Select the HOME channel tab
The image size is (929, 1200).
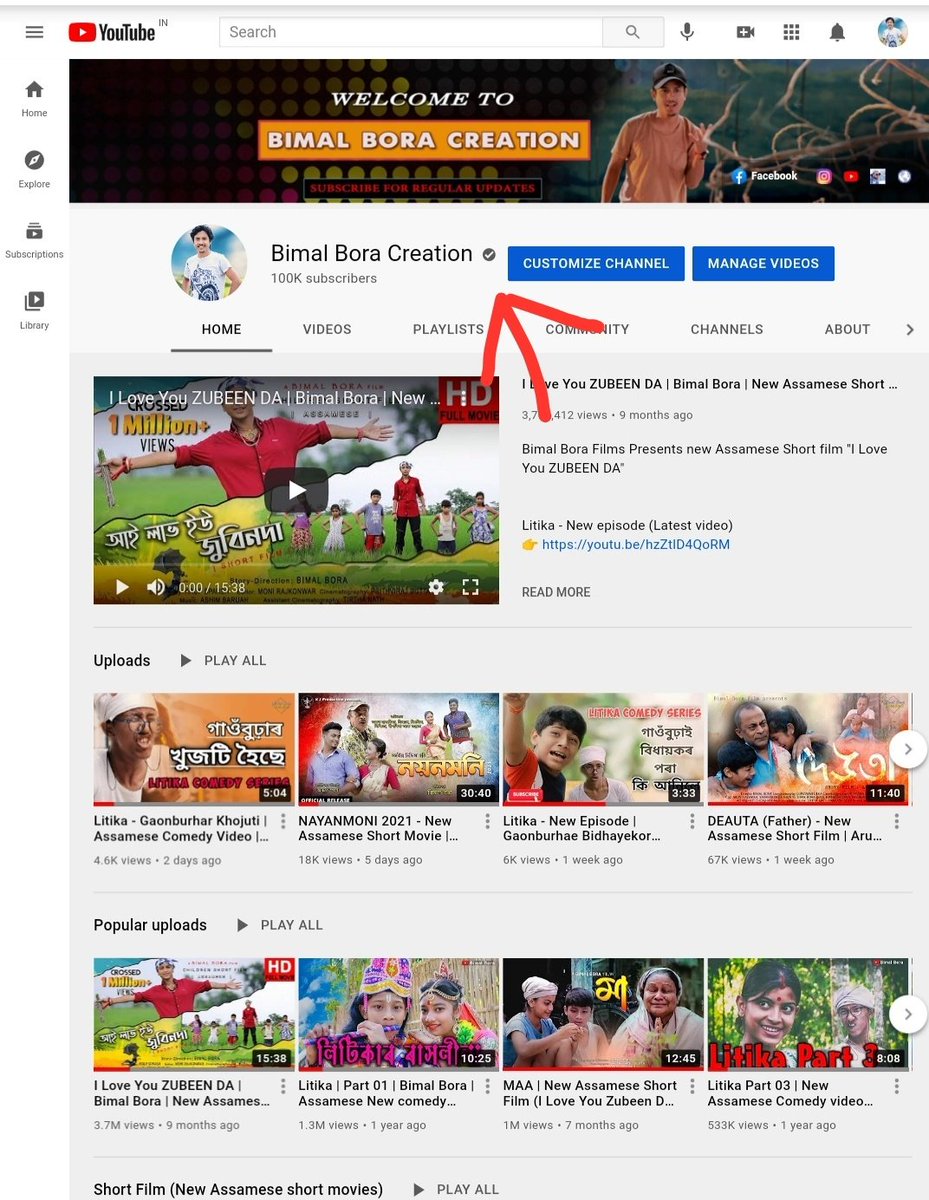[x=221, y=329]
